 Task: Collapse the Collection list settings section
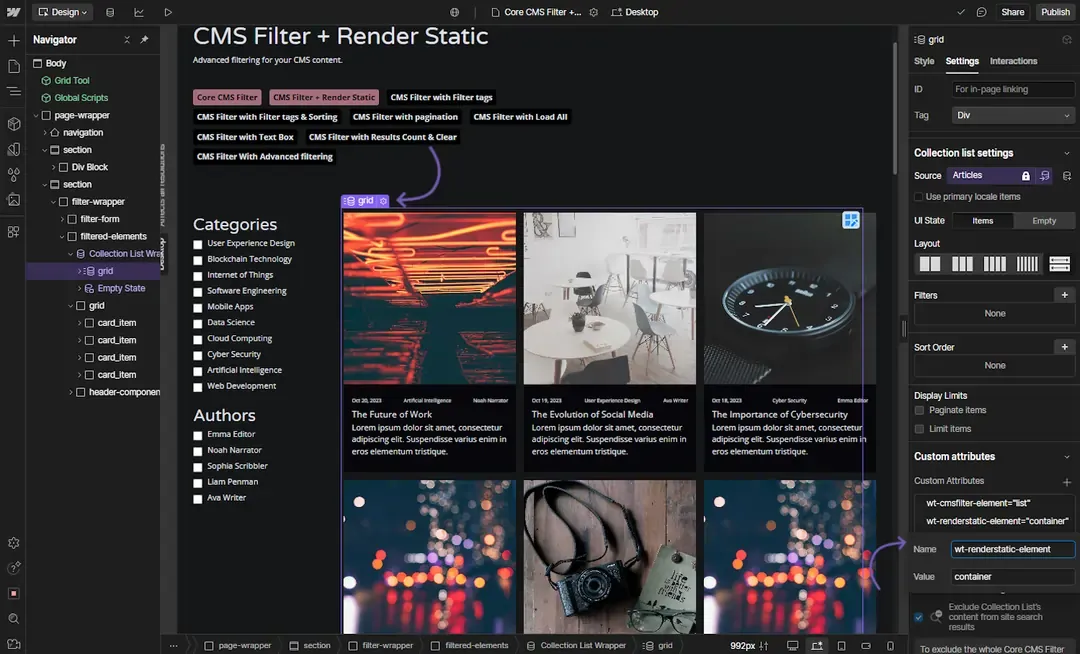point(1066,154)
